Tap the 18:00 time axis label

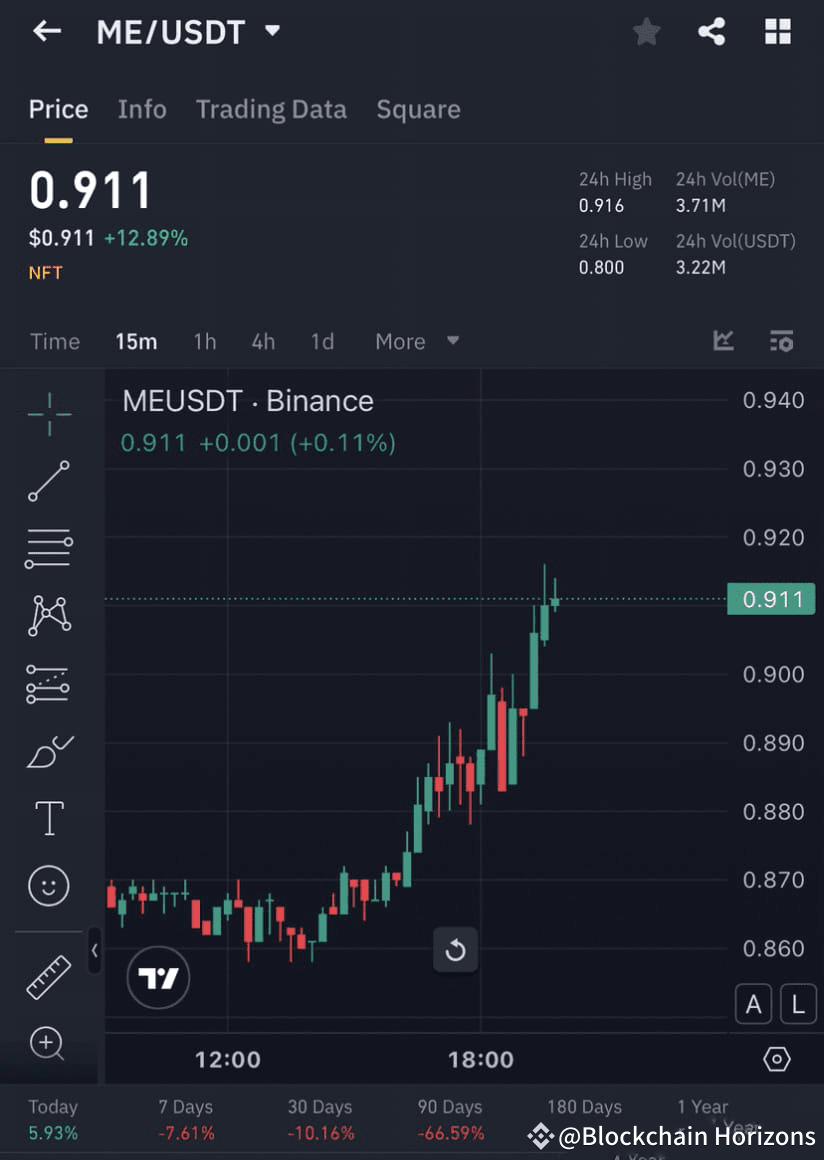pyautogui.click(x=481, y=1060)
